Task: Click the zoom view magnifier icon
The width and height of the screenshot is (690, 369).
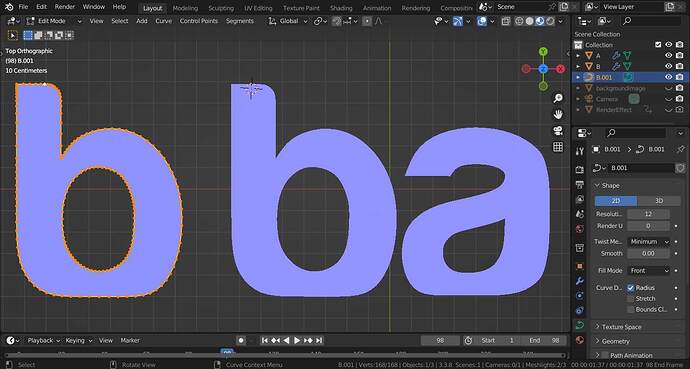Action: (x=558, y=98)
